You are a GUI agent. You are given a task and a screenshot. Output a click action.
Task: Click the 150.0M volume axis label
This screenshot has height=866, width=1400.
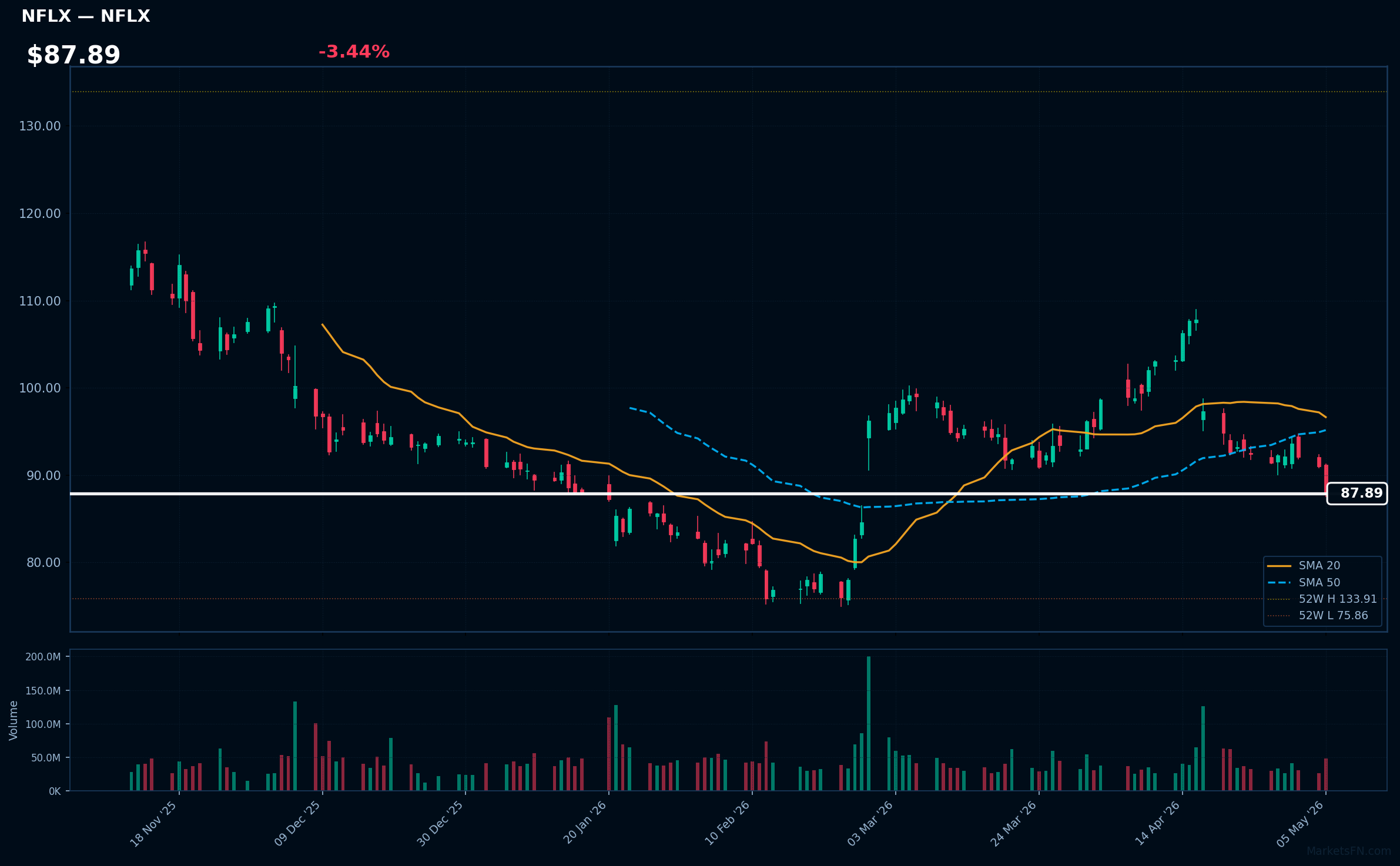43,691
